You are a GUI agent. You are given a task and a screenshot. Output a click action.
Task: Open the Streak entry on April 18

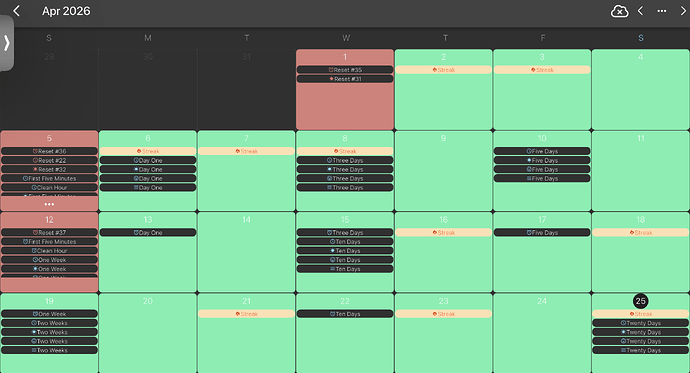(641, 232)
